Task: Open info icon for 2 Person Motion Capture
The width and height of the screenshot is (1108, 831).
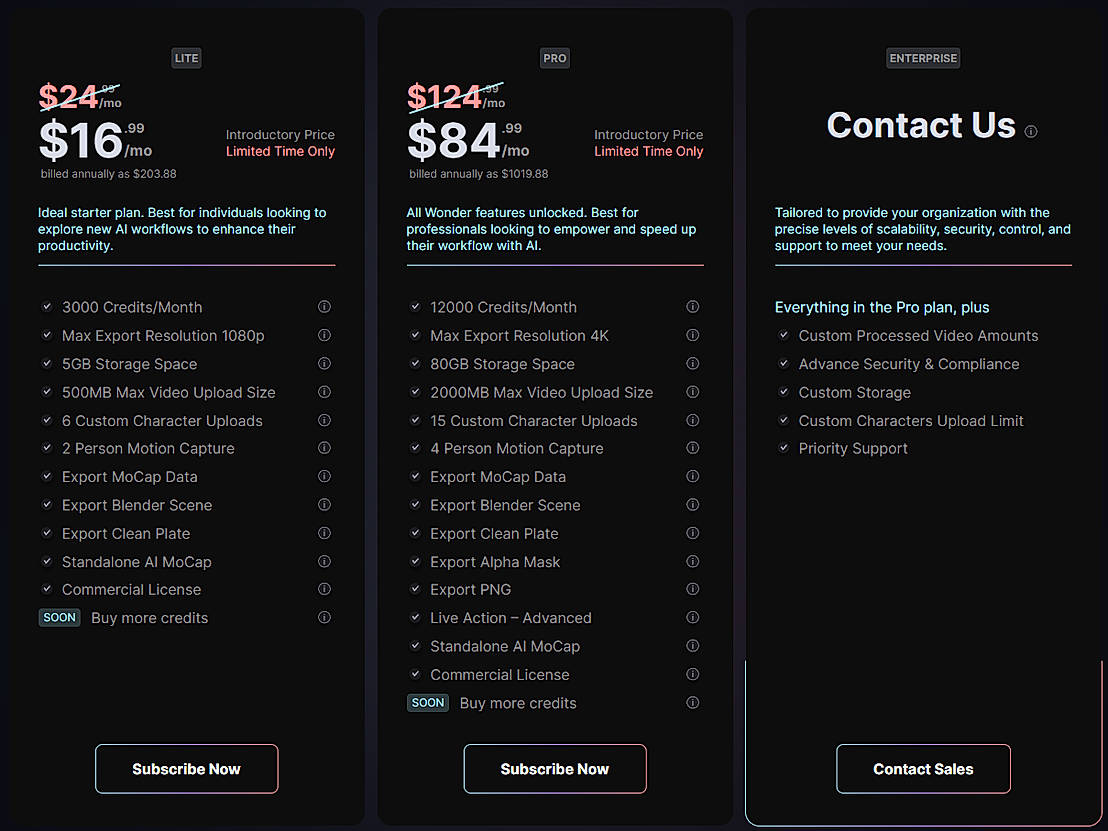Action: [324, 448]
